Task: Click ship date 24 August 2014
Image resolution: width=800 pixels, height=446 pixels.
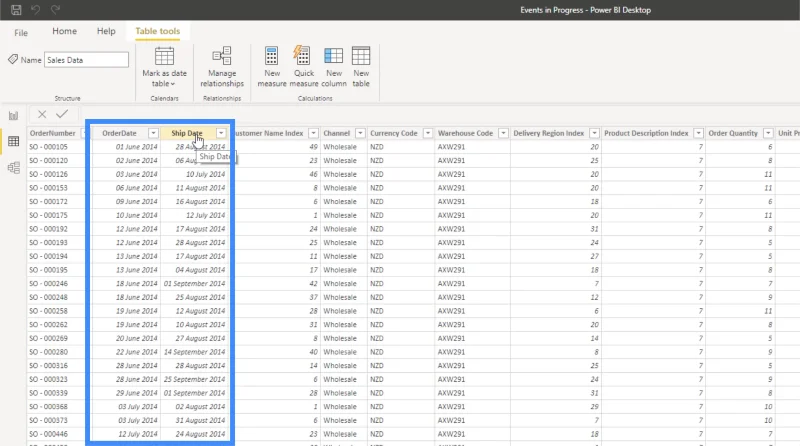Action: pyautogui.click(x=200, y=434)
